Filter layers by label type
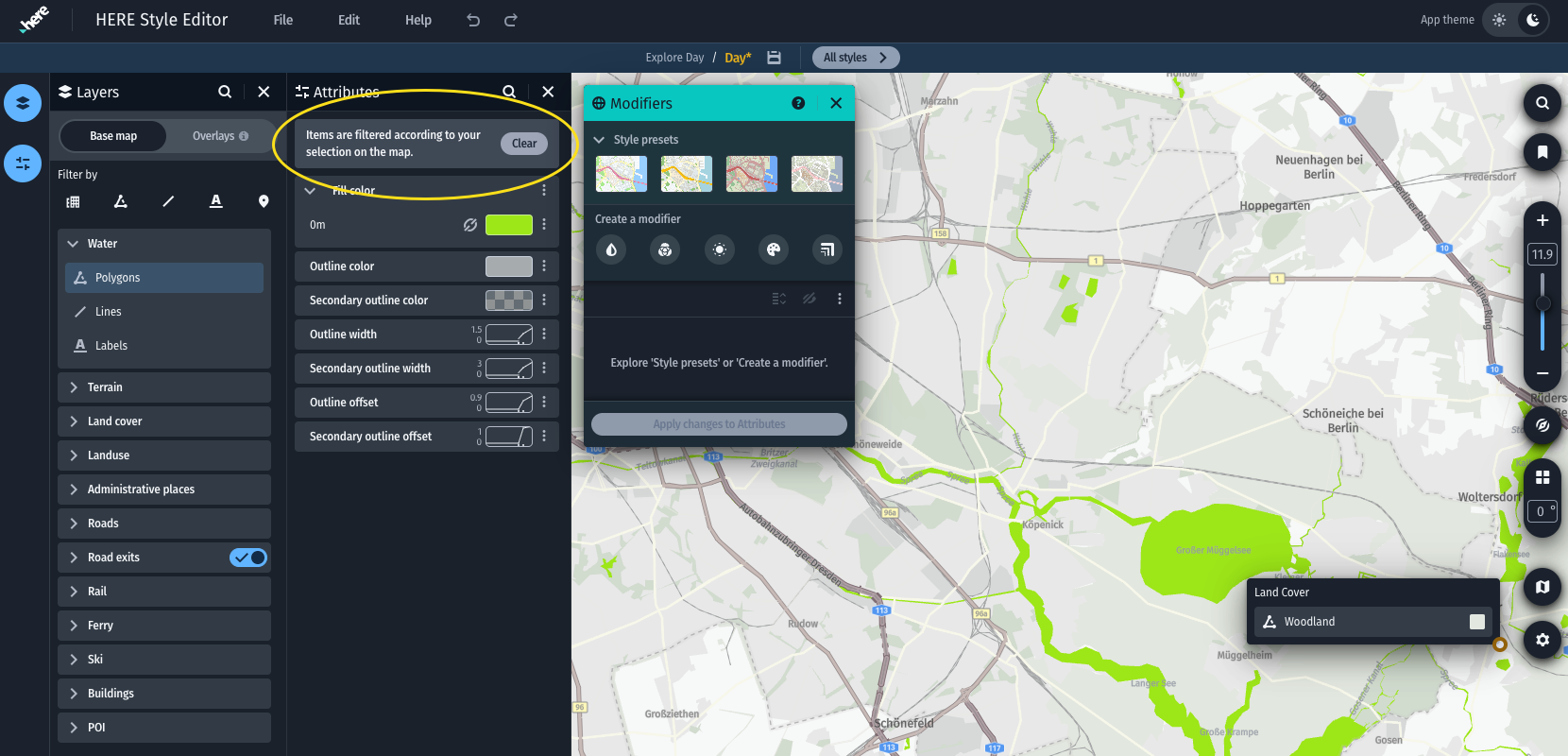1568x756 pixels. click(216, 201)
